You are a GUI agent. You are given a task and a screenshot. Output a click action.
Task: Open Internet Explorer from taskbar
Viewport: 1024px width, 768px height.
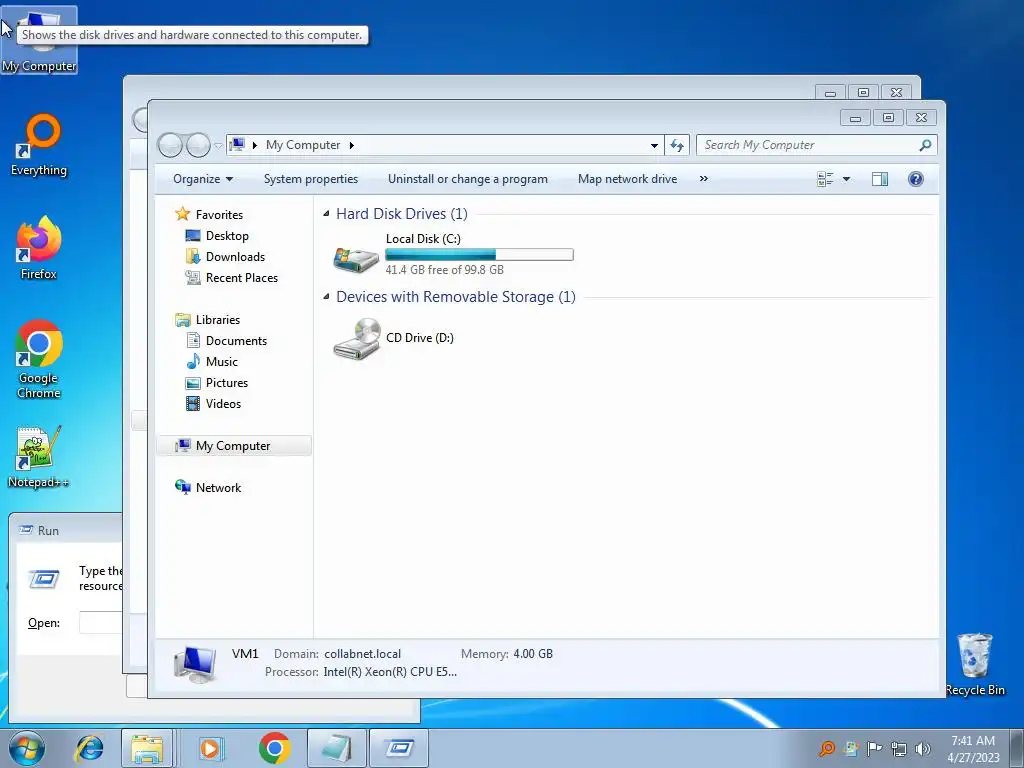click(89, 748)
